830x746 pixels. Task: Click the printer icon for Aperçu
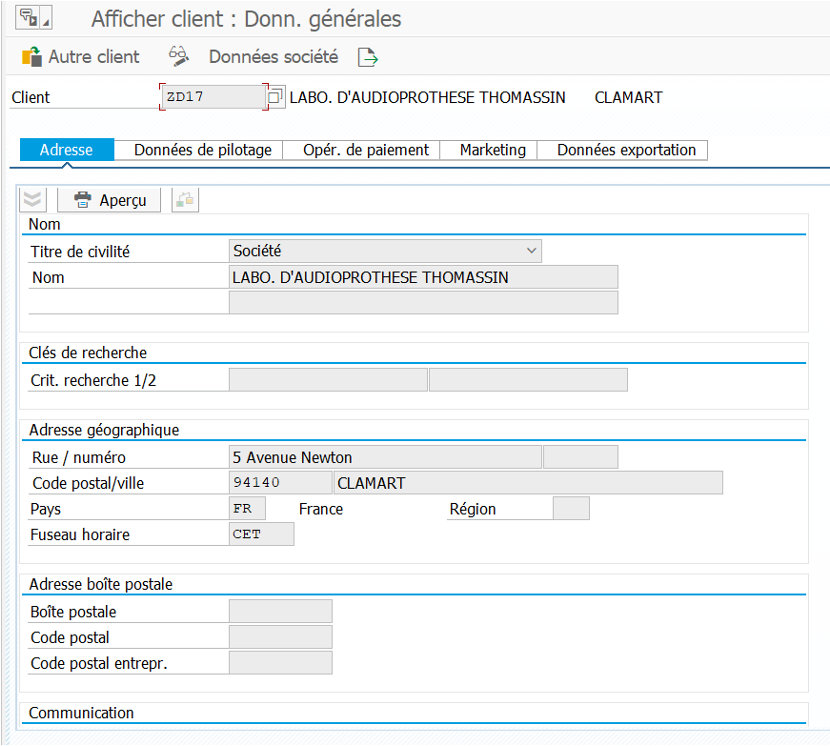click(83, 200)
